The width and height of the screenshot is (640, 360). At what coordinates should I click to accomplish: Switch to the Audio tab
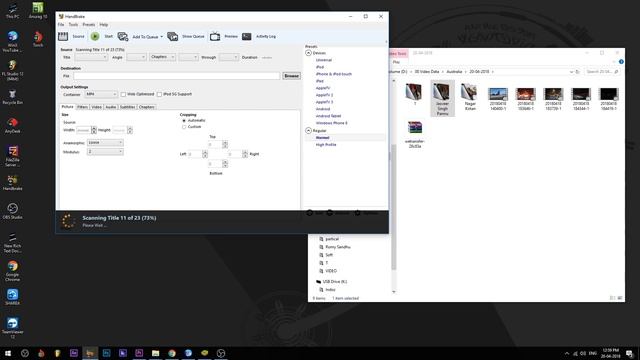point(111,107)
